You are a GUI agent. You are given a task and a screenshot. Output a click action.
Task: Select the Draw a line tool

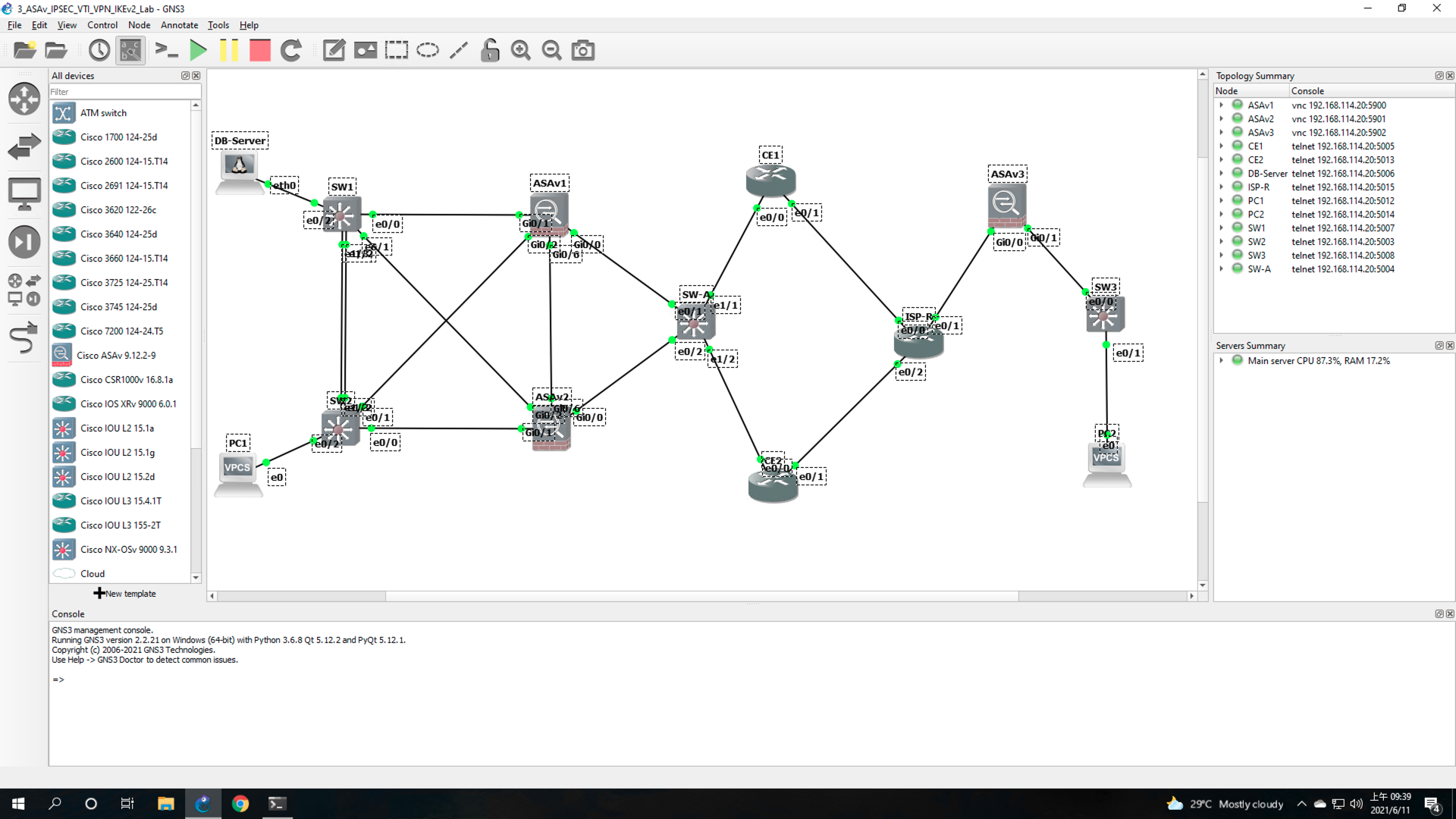459,50
